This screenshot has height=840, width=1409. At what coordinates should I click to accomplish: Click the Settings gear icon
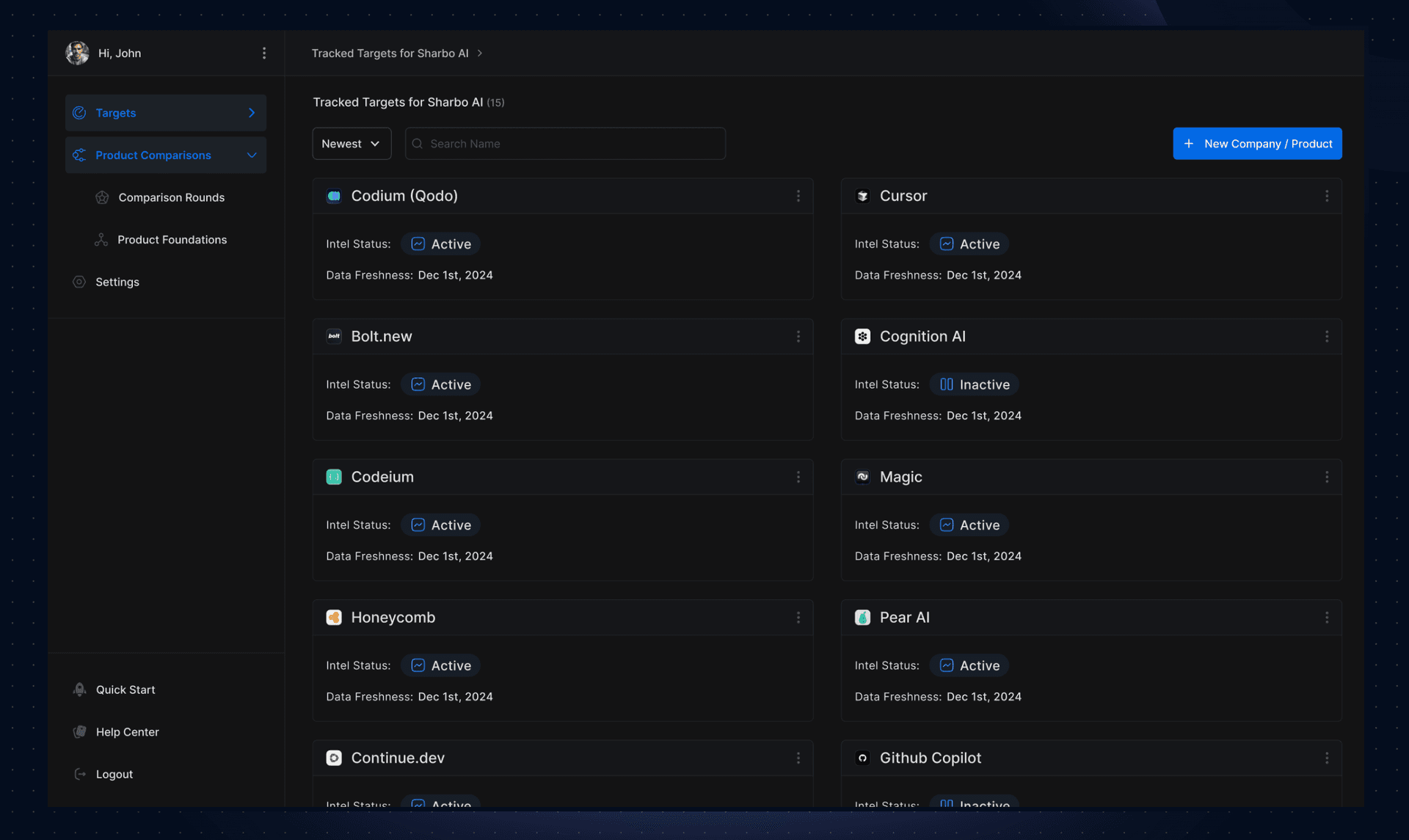pos(79,282)
